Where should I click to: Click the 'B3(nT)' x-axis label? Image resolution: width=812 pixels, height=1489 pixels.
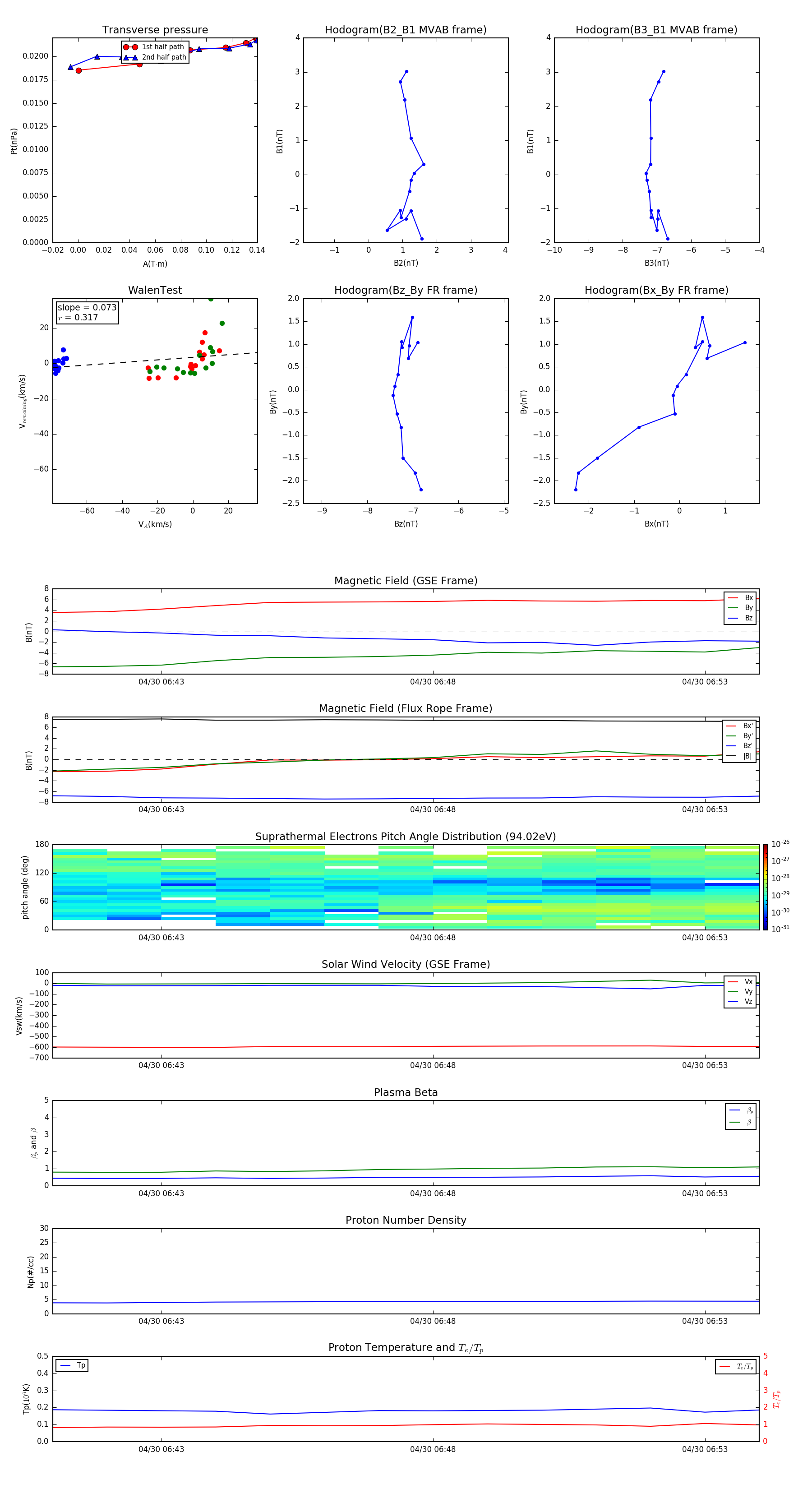[656, 263]
